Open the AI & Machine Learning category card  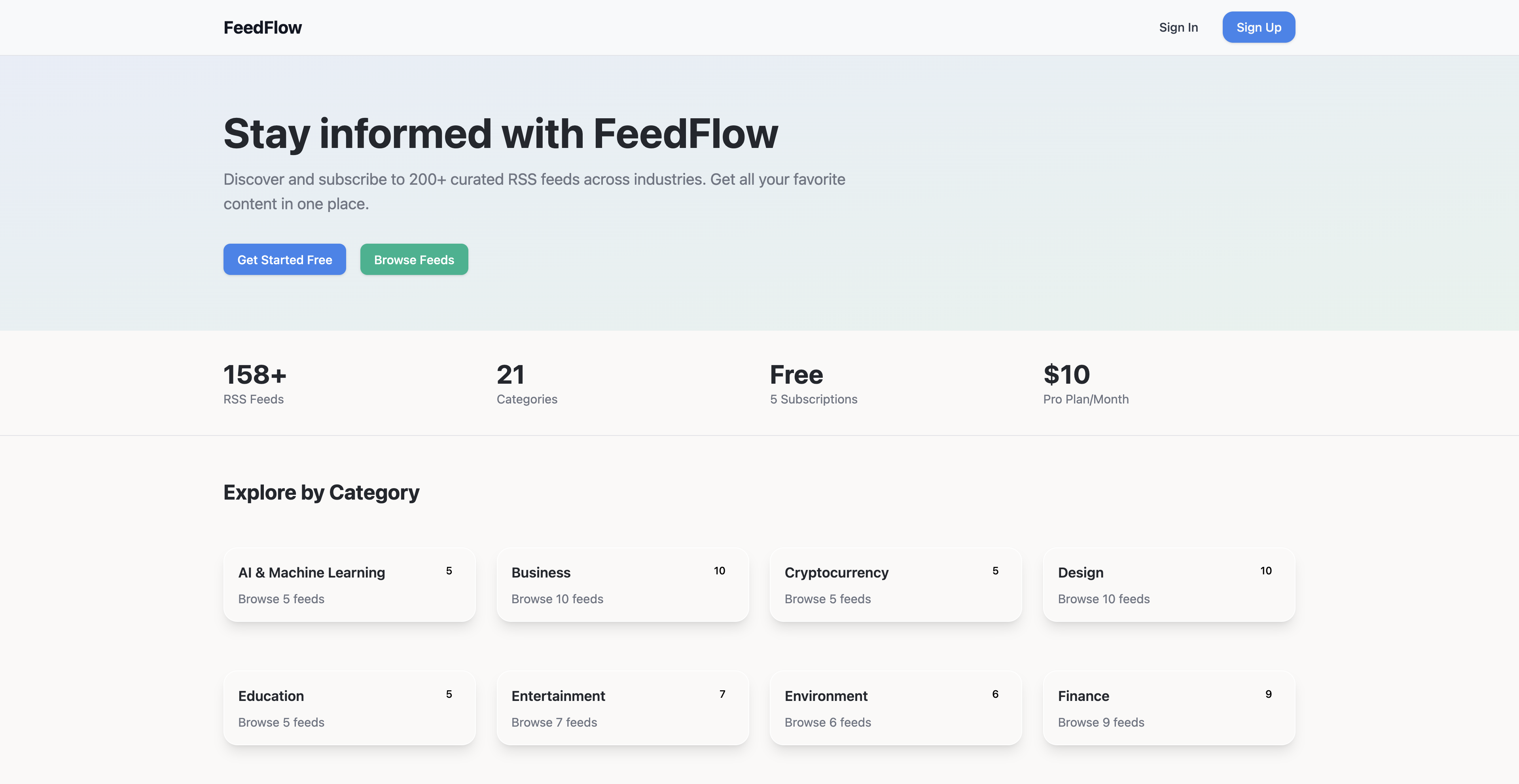[x=349, y=584]
